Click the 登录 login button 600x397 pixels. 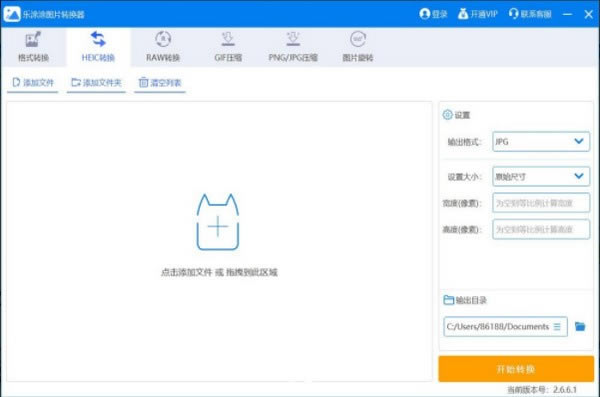(x=434, y=14)
